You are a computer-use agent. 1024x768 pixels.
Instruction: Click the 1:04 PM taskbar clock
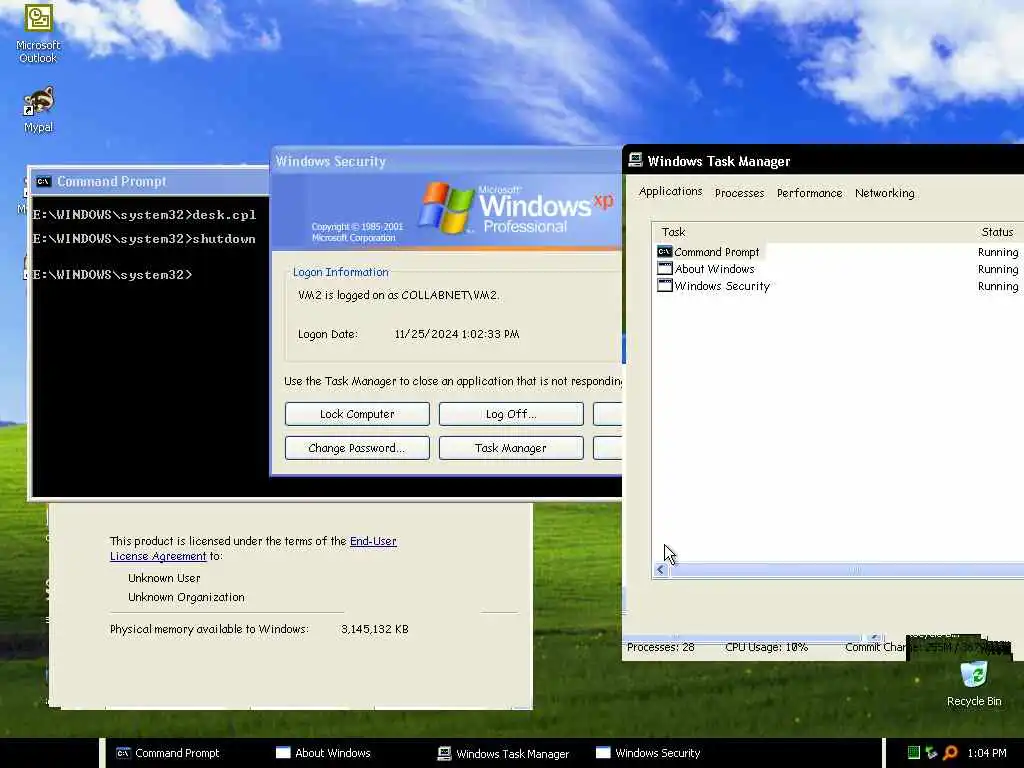click(x=987, y=753)
